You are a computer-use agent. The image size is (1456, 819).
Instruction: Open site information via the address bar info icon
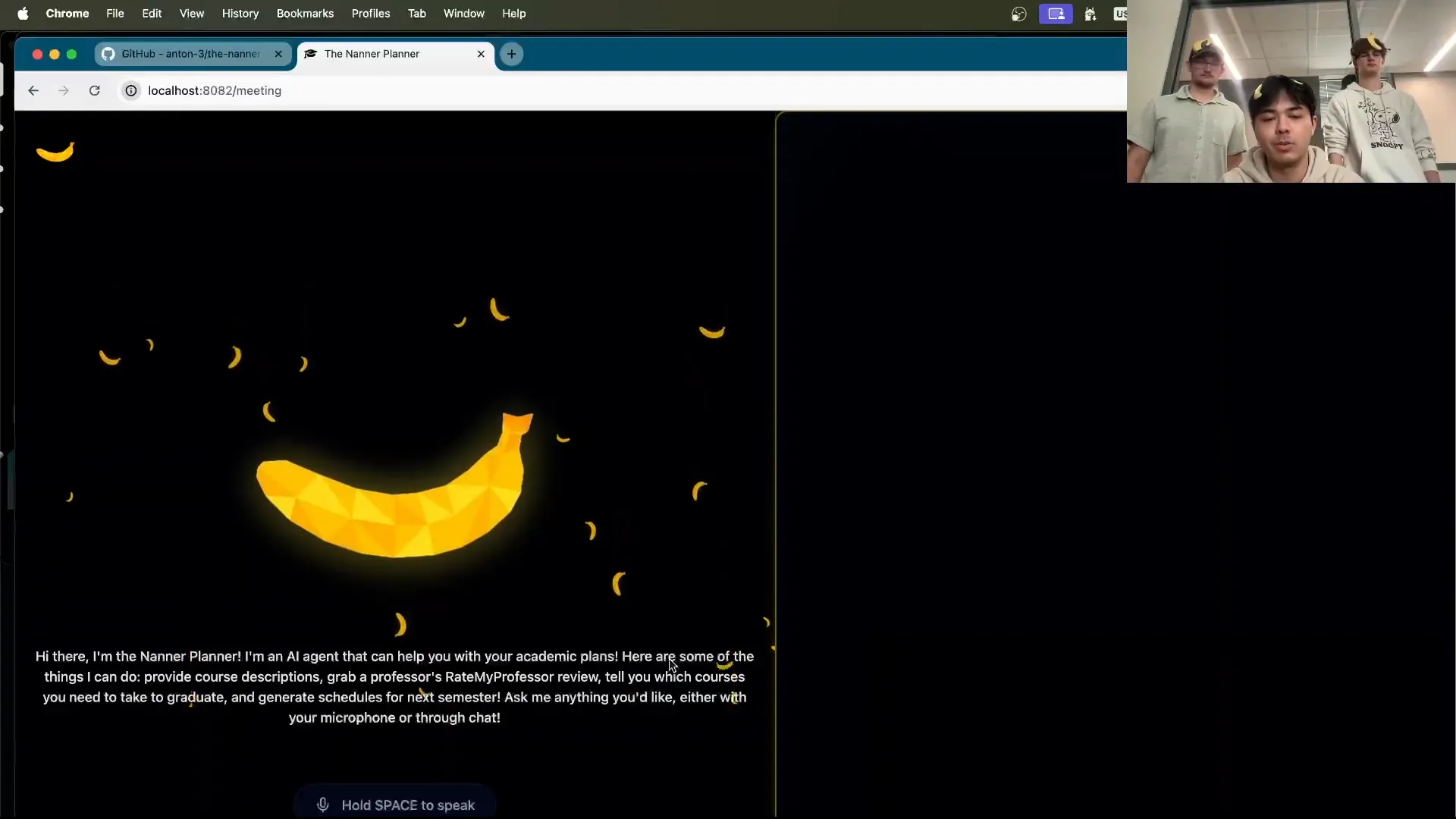[x=130, y=90]
